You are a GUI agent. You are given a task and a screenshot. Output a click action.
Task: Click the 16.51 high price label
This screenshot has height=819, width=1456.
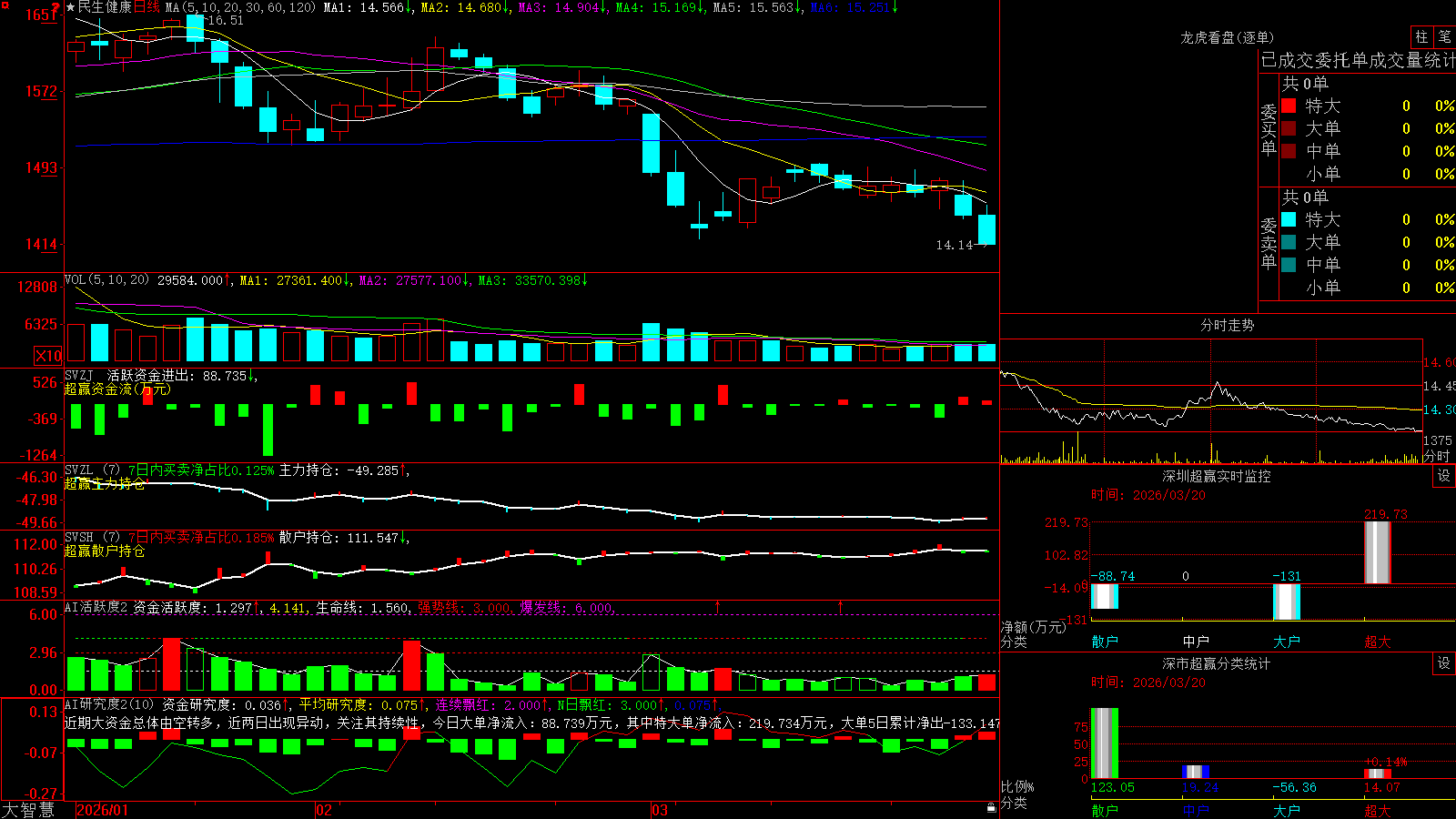tap(225, 20)
